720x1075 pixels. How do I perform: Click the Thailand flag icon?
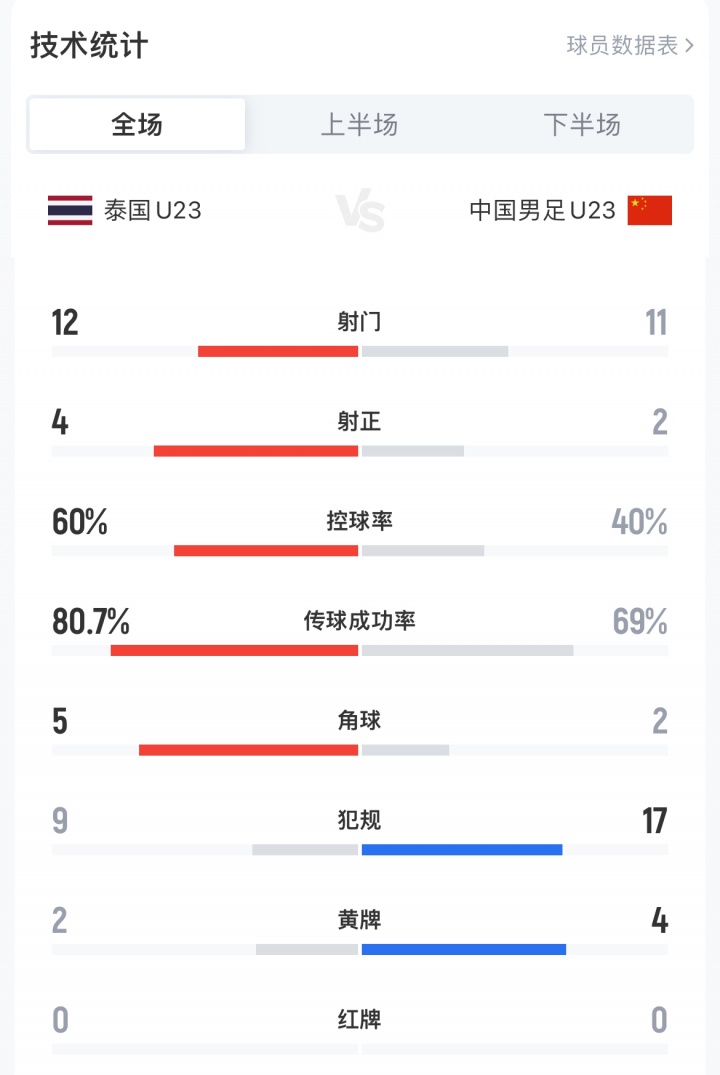click(x=70, y=210)
